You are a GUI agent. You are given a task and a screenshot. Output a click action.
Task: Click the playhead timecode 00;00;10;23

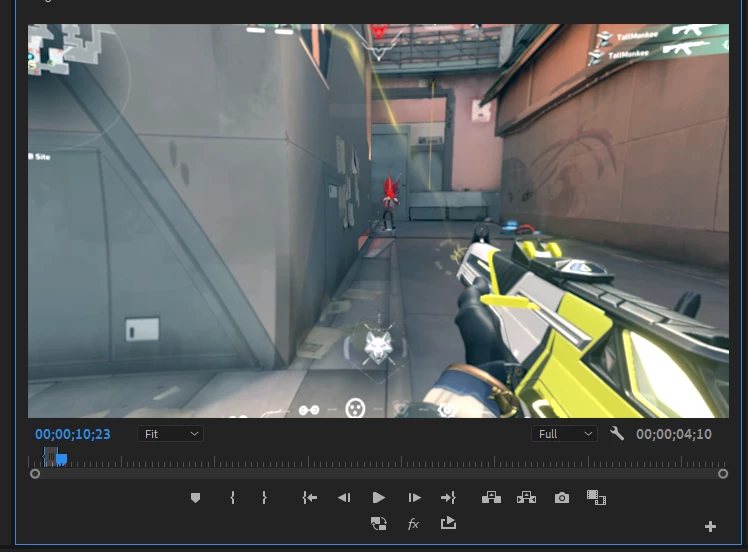tap(73, 434)
